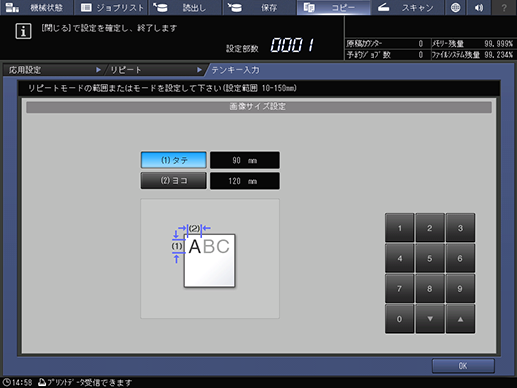Image resolution: width=517 pixels, height=388 pixels.
Task: Switch to the 読出し recall tab
Action: point(185,7)
